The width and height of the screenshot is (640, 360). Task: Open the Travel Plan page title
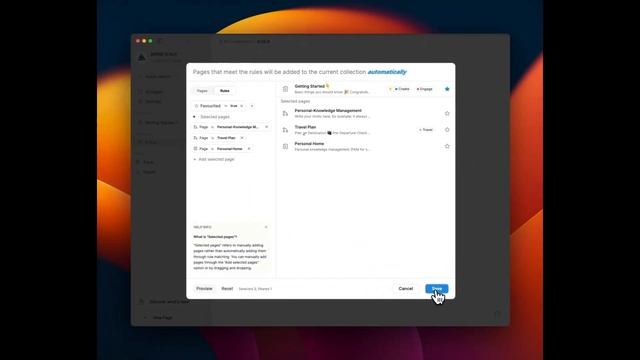305,127
